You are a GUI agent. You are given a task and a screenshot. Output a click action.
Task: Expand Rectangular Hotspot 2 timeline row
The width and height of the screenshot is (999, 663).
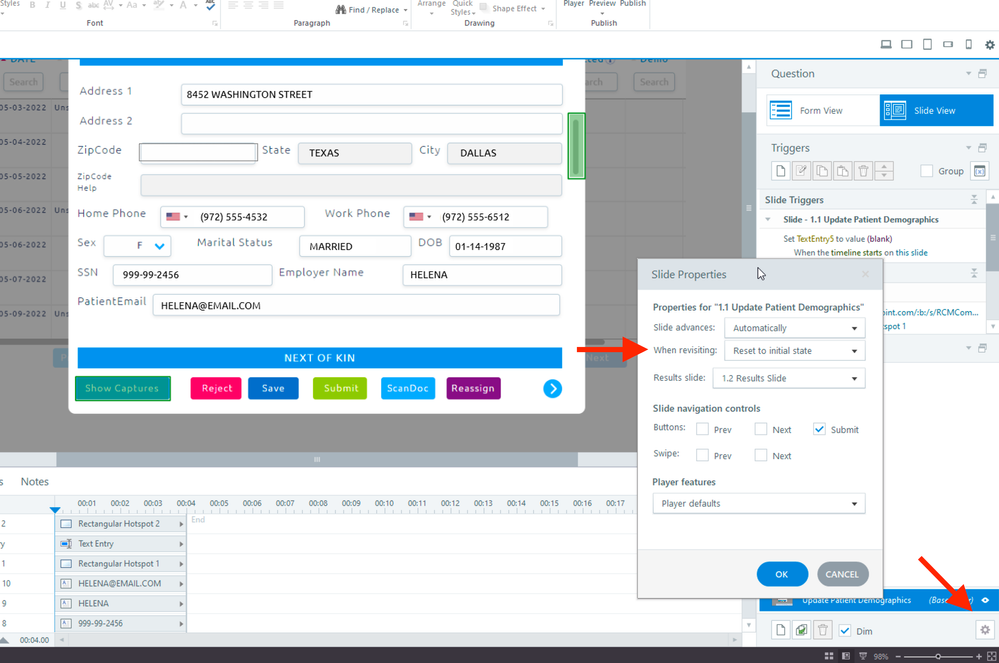coord(181,524)
